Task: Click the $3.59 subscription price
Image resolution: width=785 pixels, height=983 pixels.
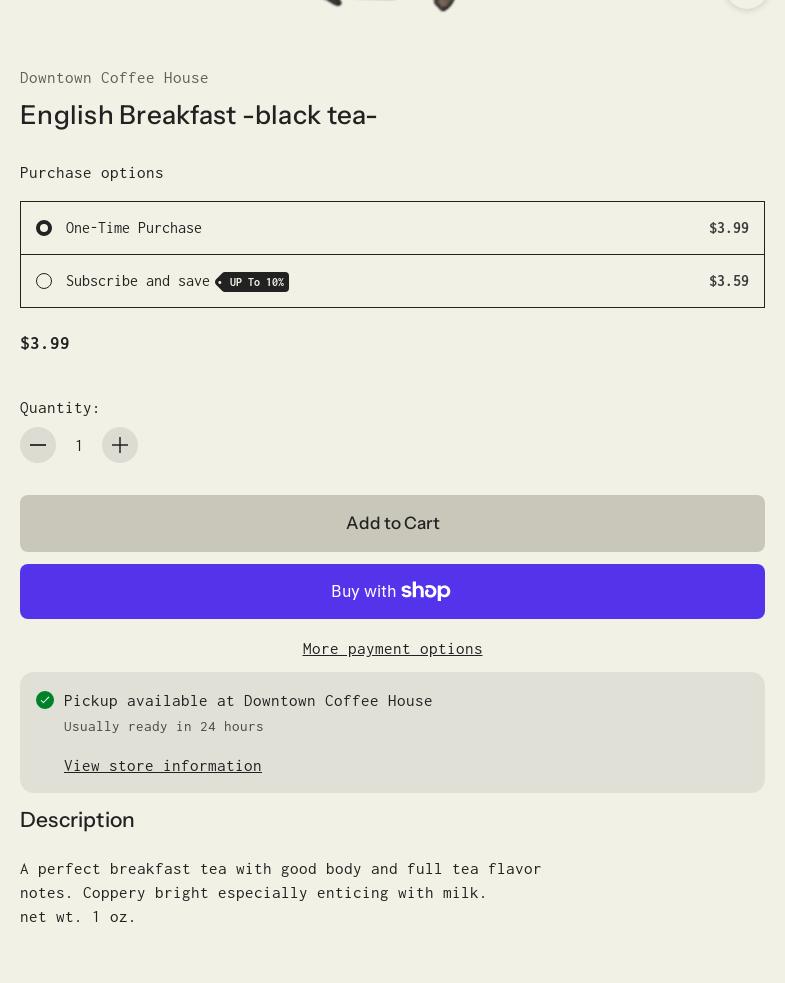Action: tap(728, 281)
